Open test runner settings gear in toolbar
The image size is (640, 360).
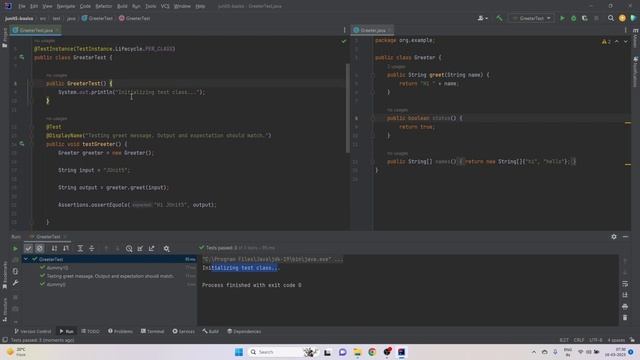point(166,249)
